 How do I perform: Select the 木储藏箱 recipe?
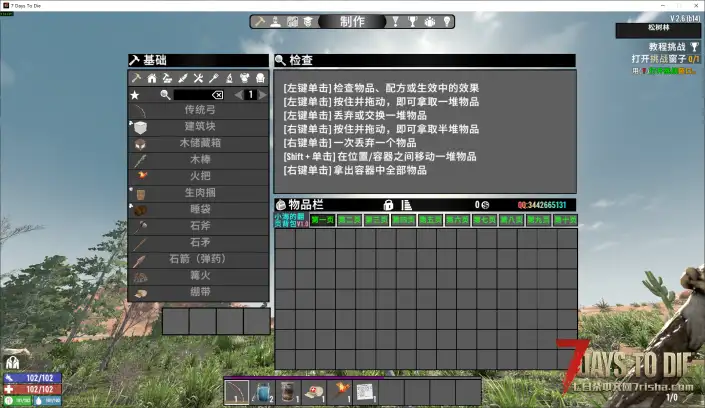pyautogui.click(x=198, y=143)
